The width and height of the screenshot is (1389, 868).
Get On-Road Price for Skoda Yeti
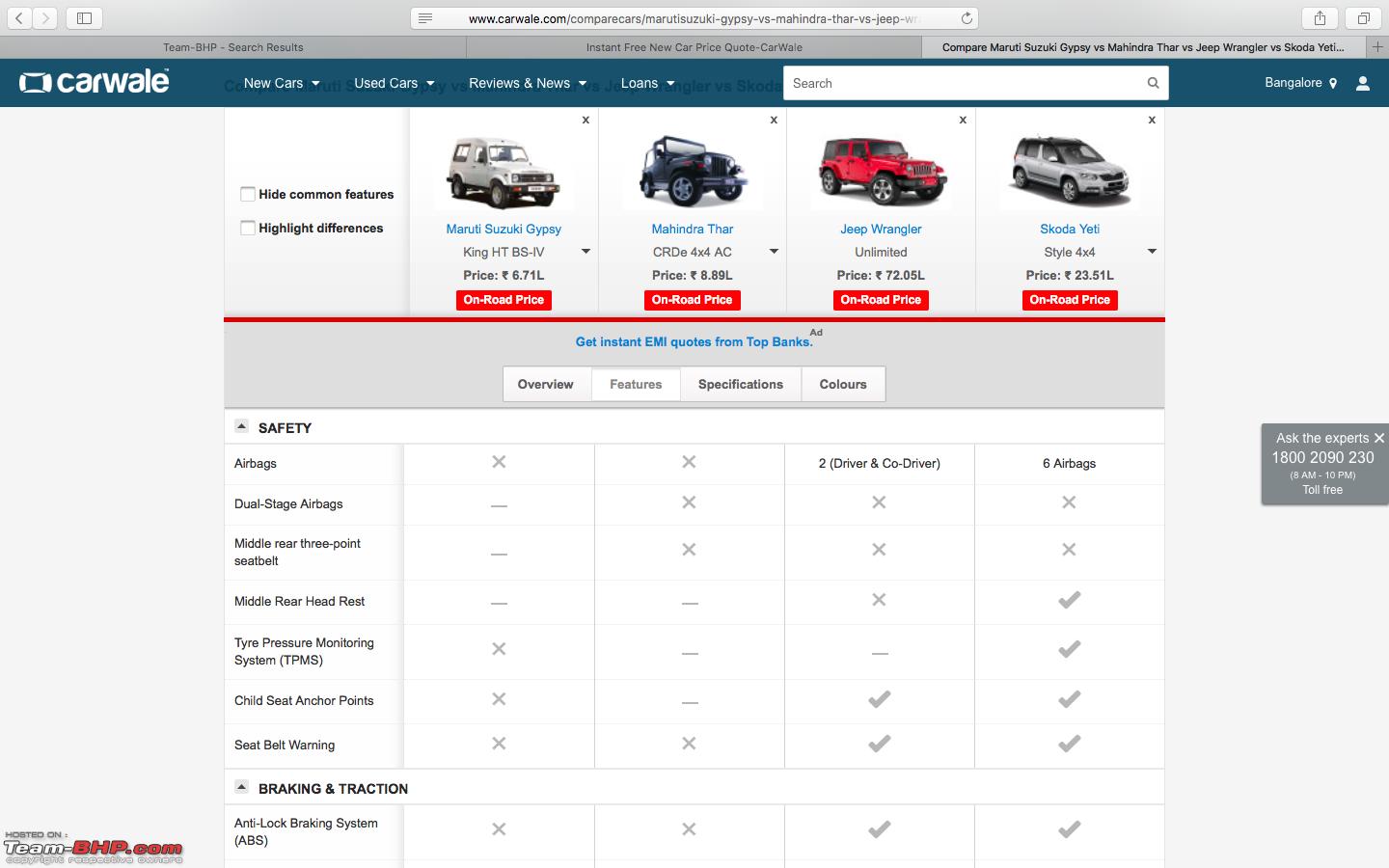pos(1070,300)
